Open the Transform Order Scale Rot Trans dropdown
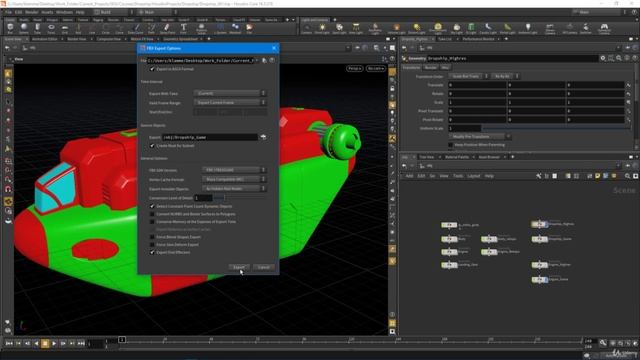This screenshot has height=360, width=640. 469,76
